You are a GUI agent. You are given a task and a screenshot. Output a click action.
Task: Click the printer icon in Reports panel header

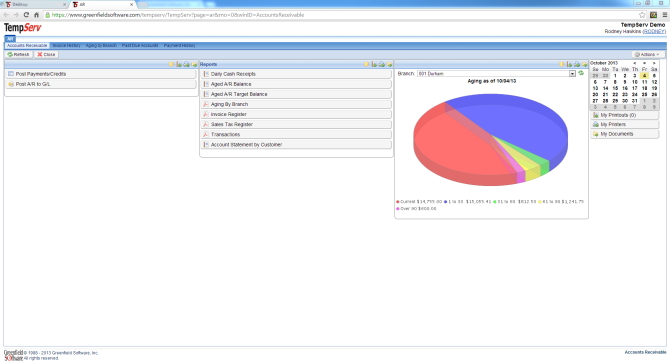(382, 64)
